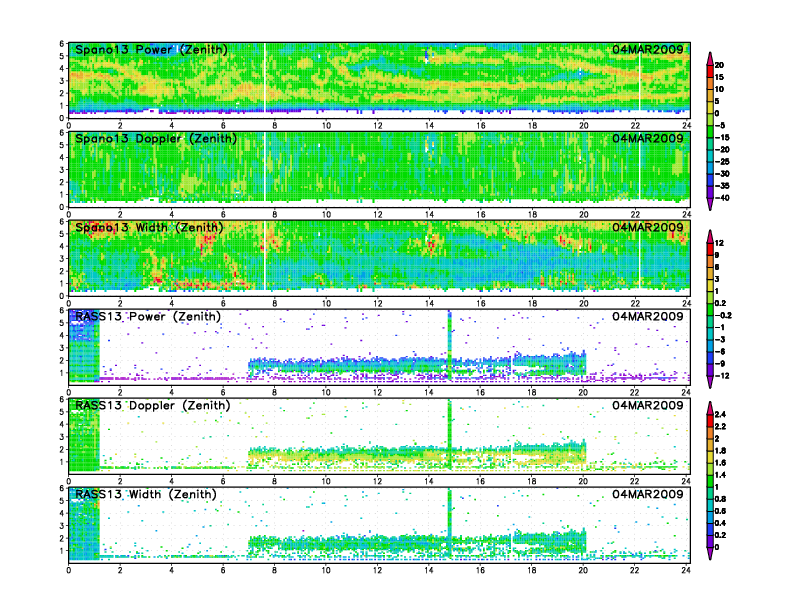Image resolution: width=792 pixels, height=612 pixels.
Task: Click 04MAR2009 date in Spano13 Power panel
Action: 648,49
